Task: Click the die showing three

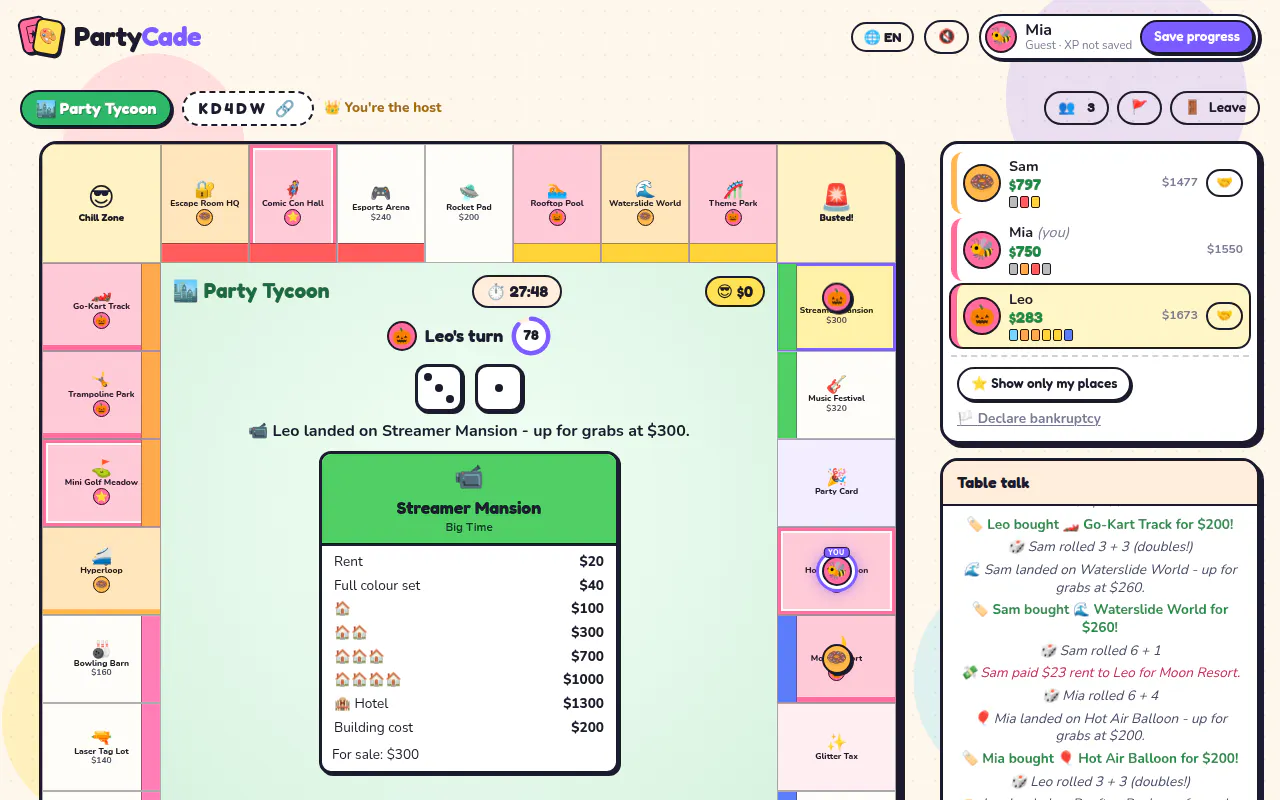Action: pos(440,389)
